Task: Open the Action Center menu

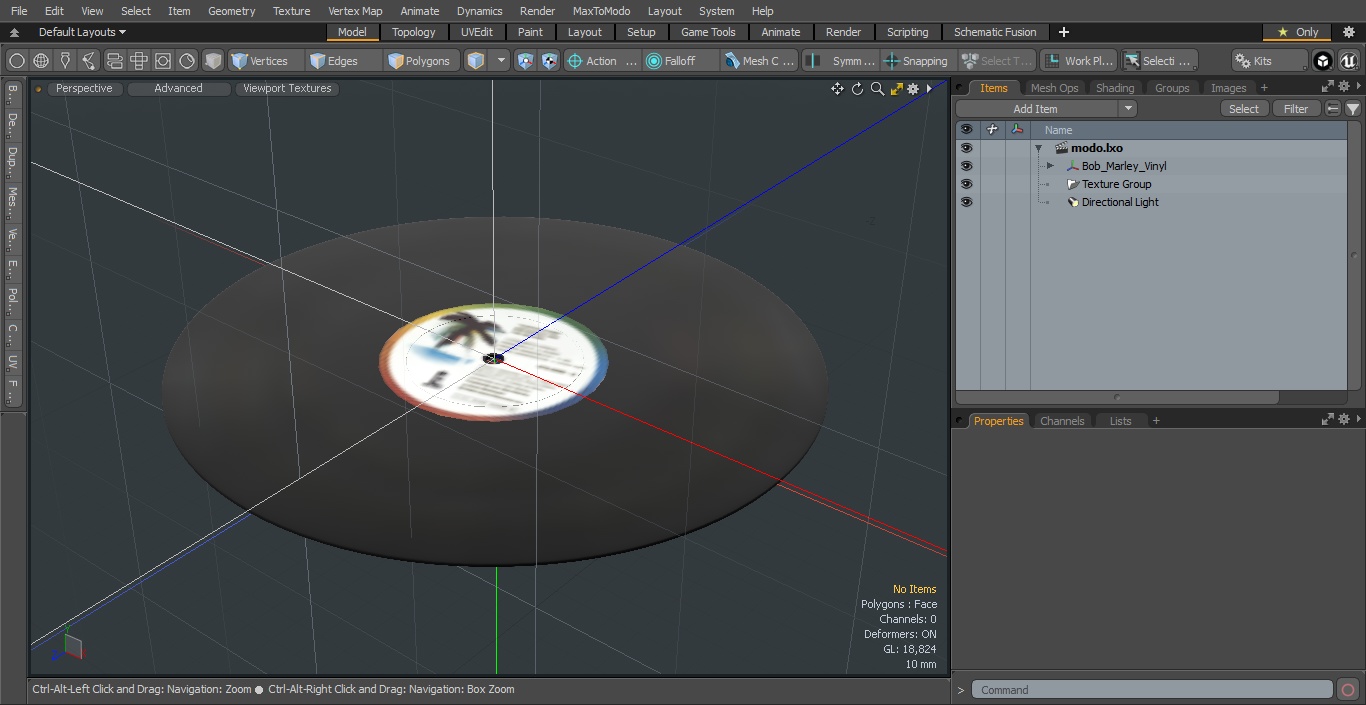Action: [602, 61]
